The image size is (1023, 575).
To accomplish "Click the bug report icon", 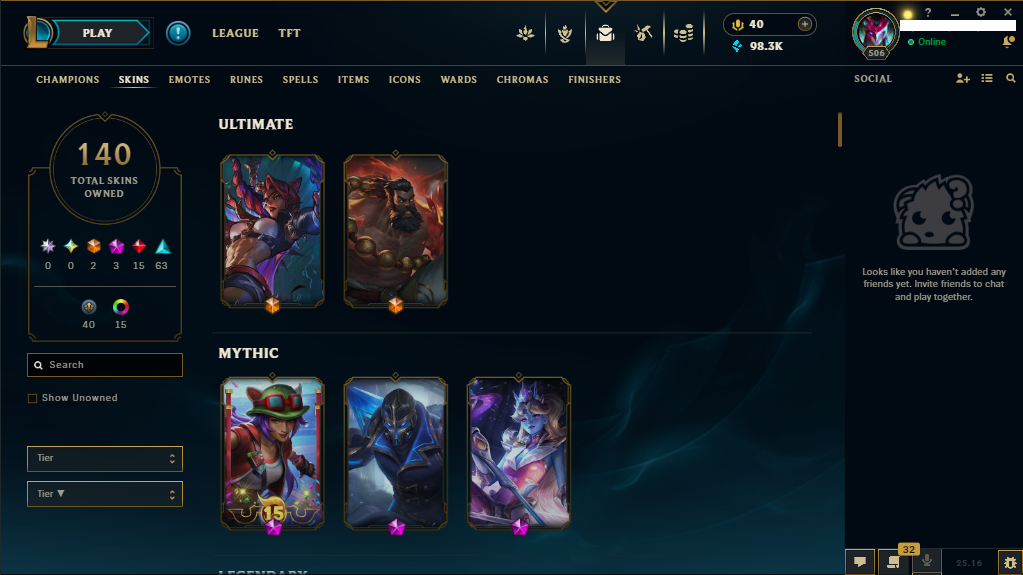I will coord(1010,562).
